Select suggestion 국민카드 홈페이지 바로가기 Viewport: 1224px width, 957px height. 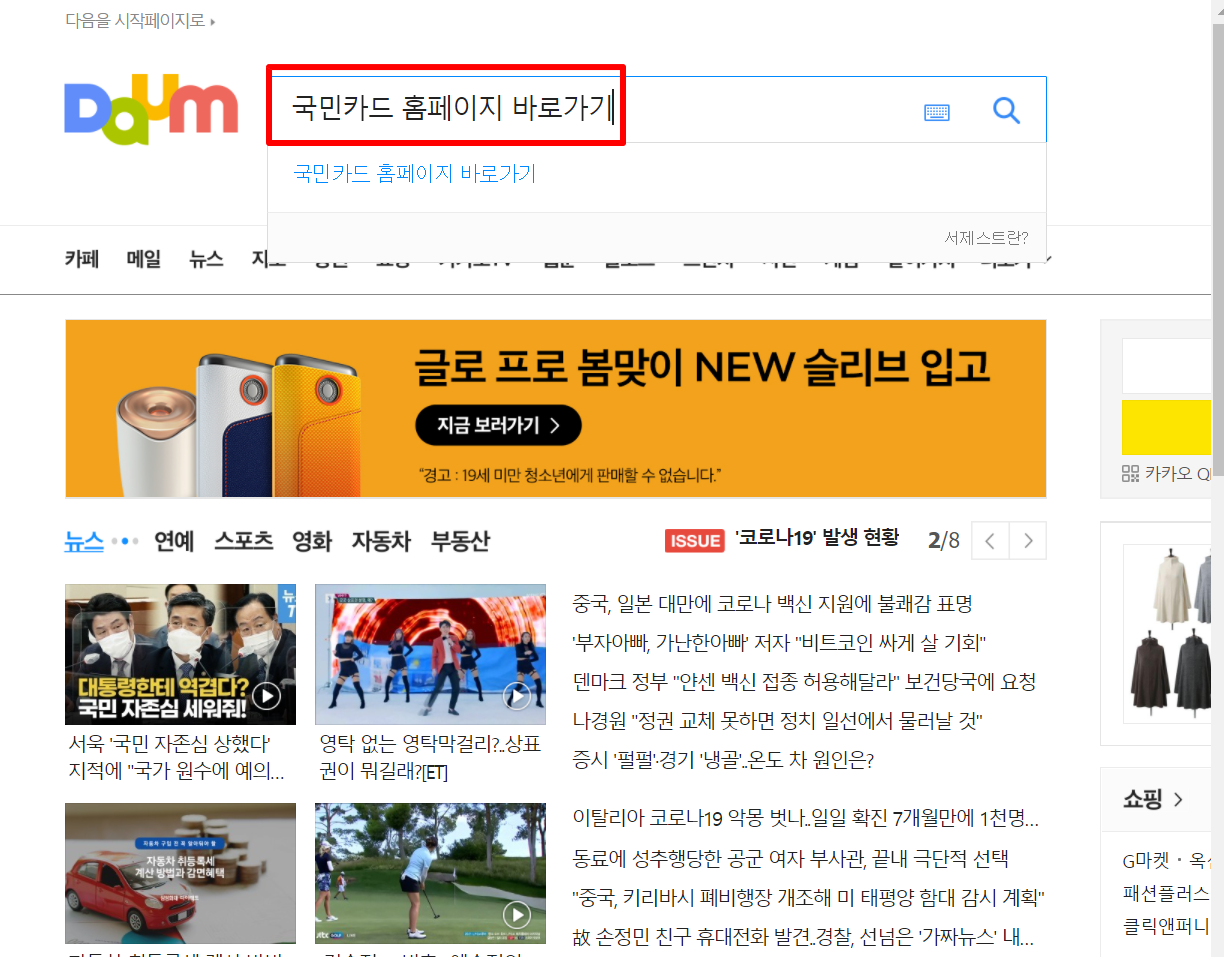click(x=415, y=174)
